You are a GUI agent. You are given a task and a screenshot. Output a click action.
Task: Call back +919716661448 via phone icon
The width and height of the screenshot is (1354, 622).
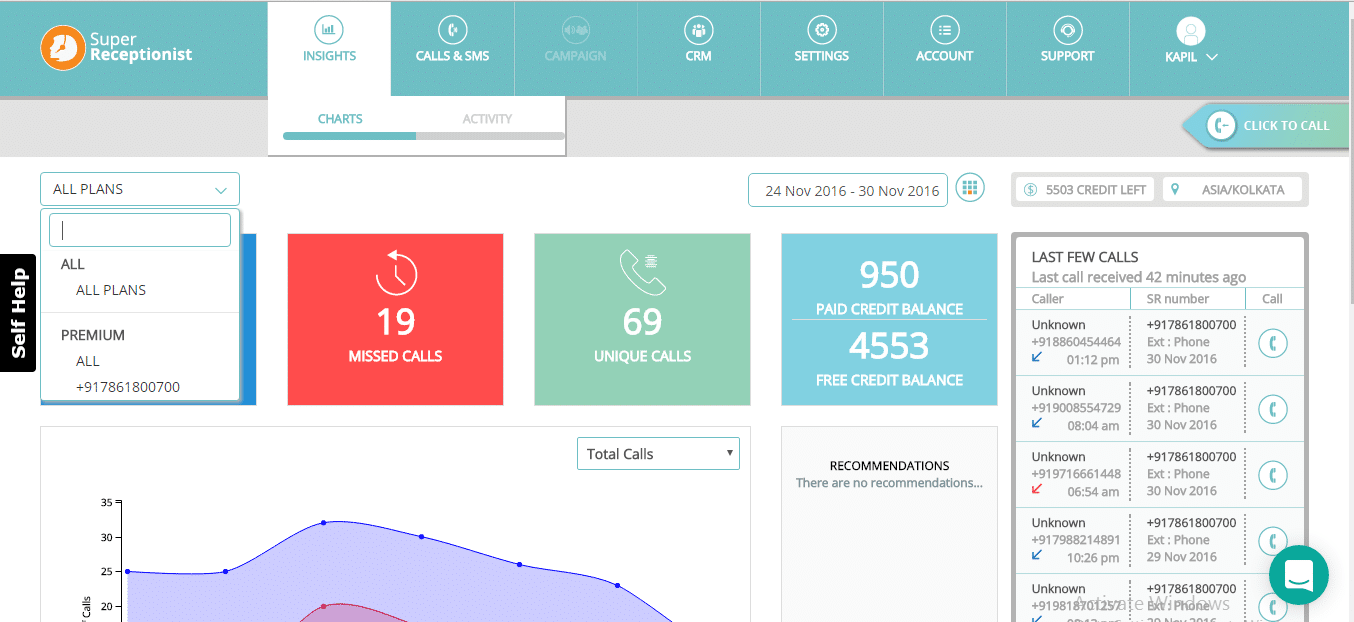click(x=1273, y=475)
